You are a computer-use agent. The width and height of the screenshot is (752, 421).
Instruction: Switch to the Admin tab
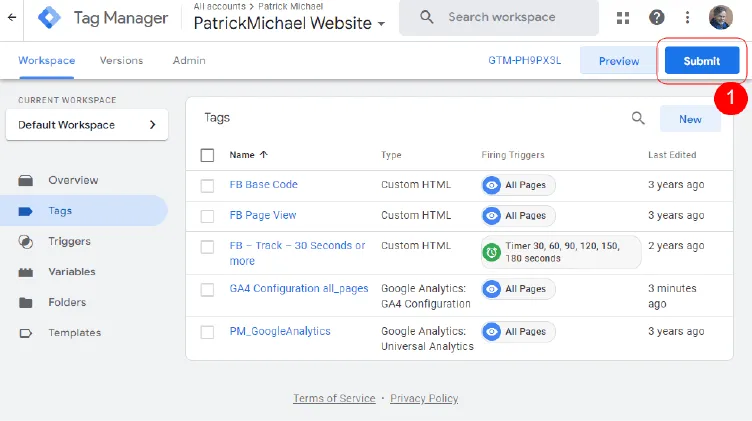189,60
